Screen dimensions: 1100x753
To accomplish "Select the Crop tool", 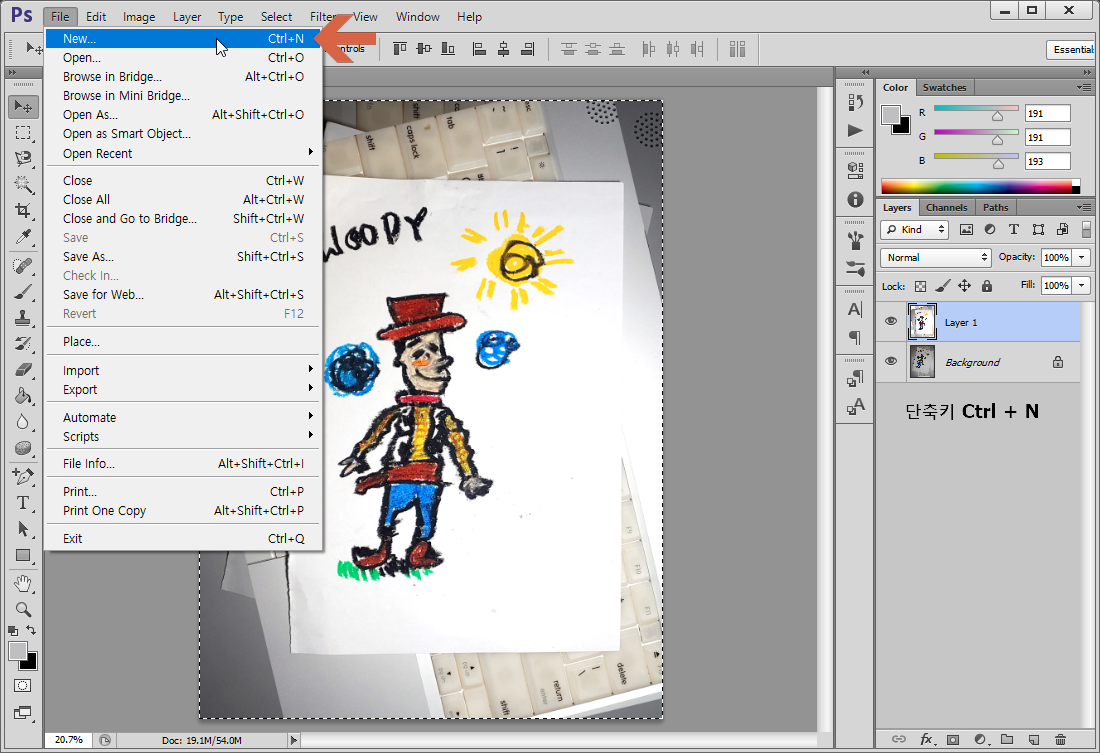I will [23, 211].
